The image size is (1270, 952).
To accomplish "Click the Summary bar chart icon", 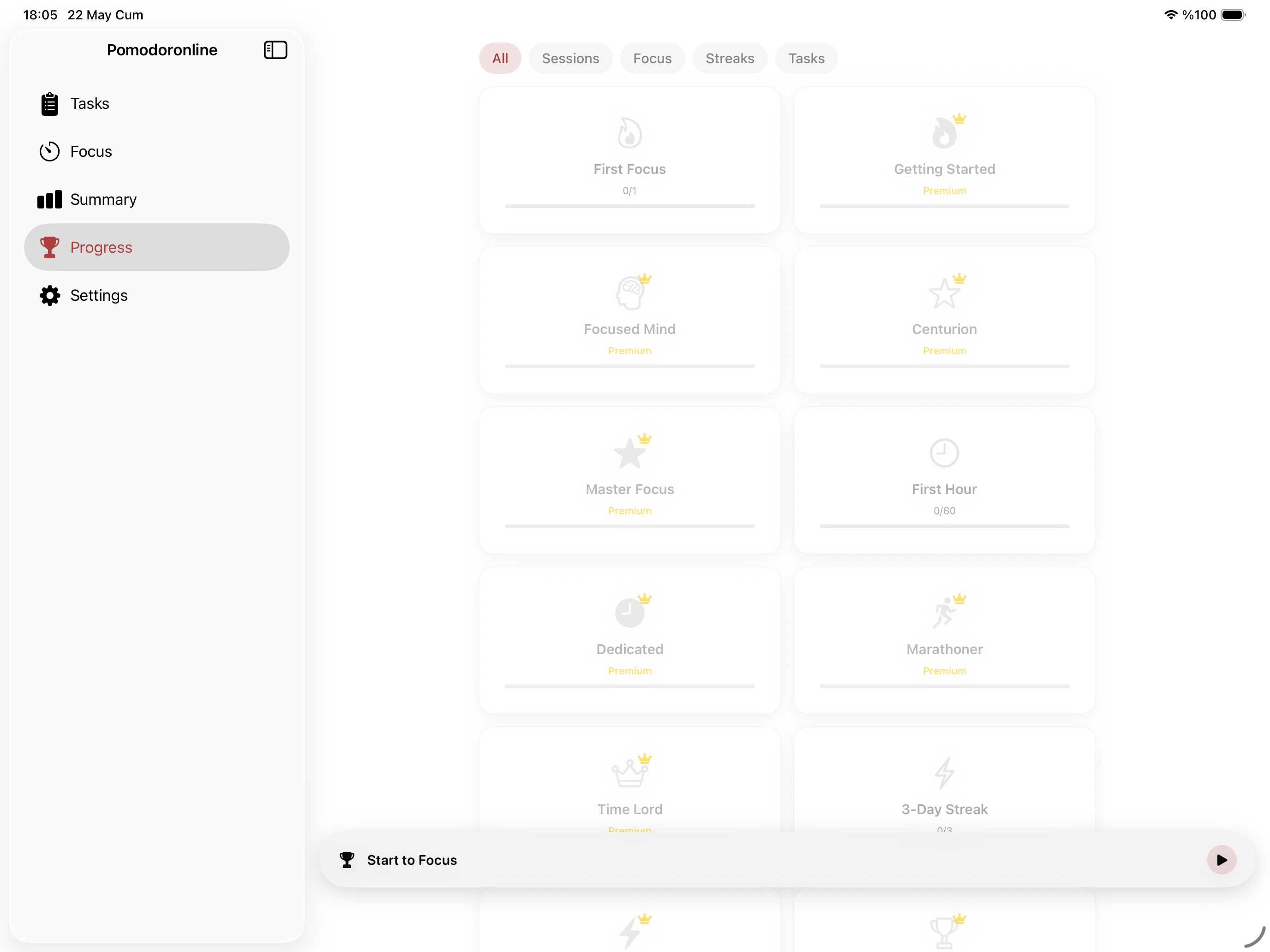I will [x=49, y=199].
